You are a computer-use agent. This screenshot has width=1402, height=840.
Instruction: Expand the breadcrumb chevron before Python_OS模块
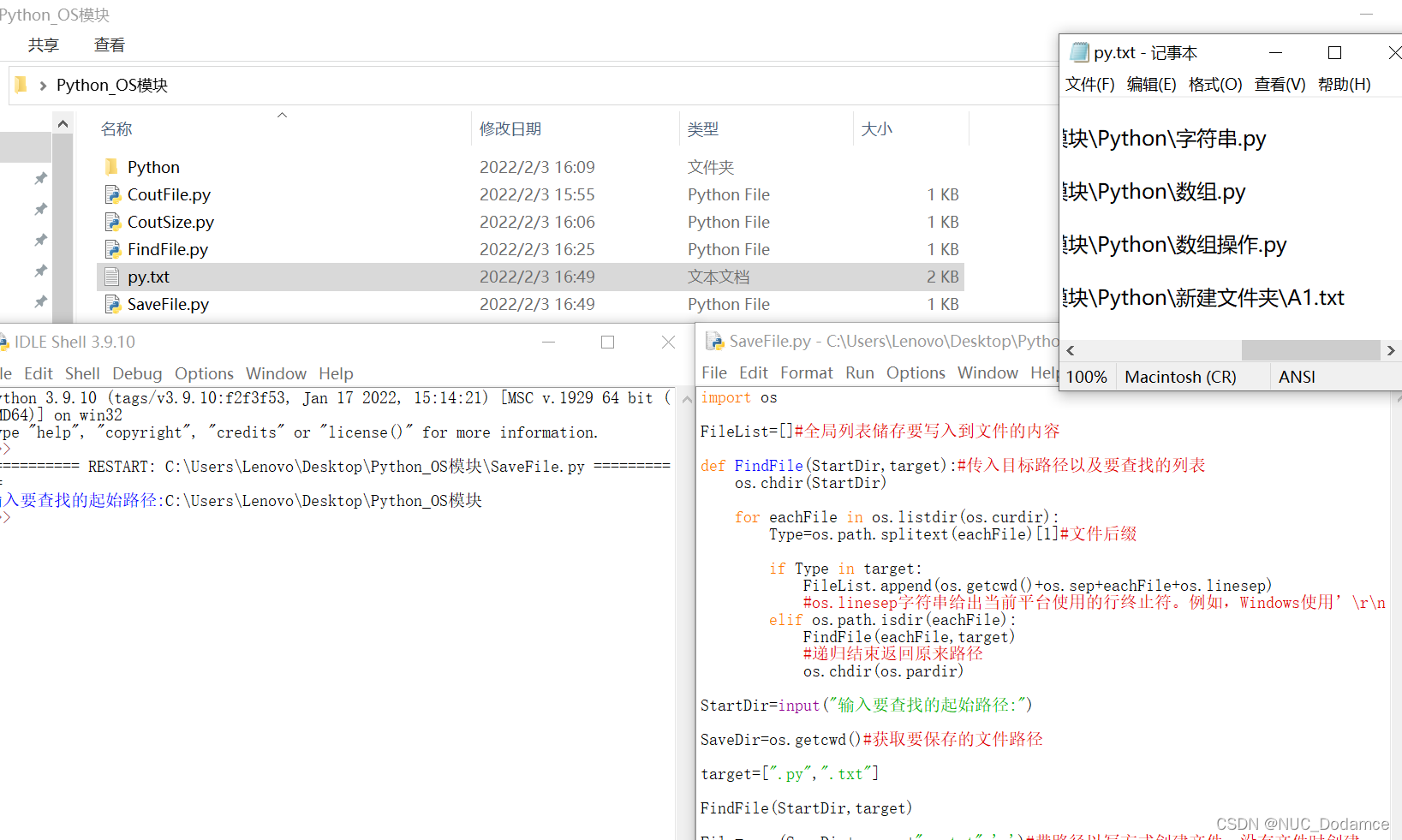click(x=43, y=86)
